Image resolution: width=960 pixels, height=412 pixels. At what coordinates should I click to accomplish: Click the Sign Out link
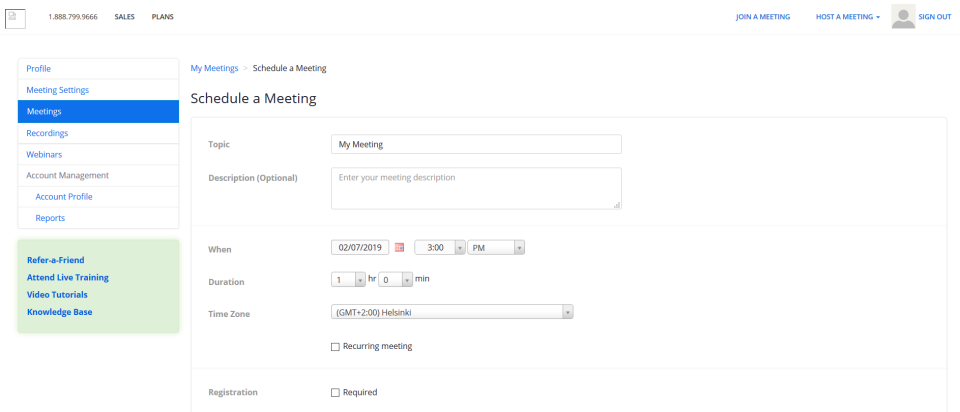(935, 17)
